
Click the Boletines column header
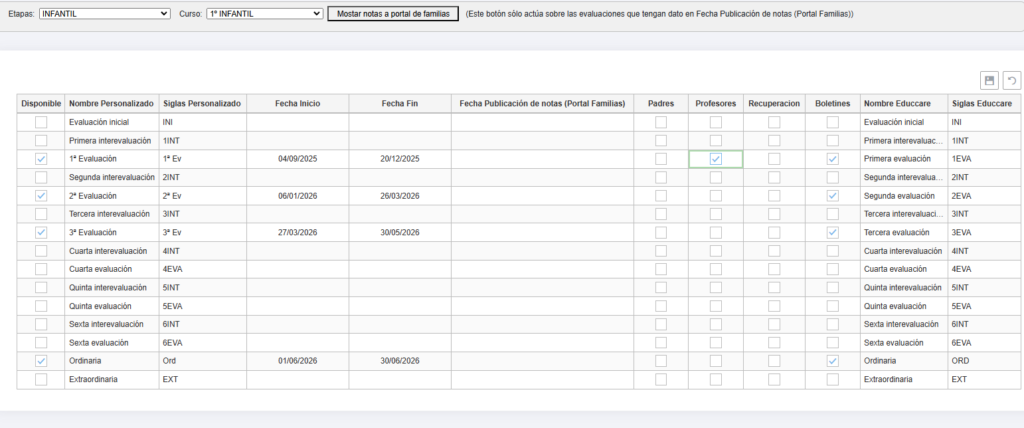tap(832, 103)
